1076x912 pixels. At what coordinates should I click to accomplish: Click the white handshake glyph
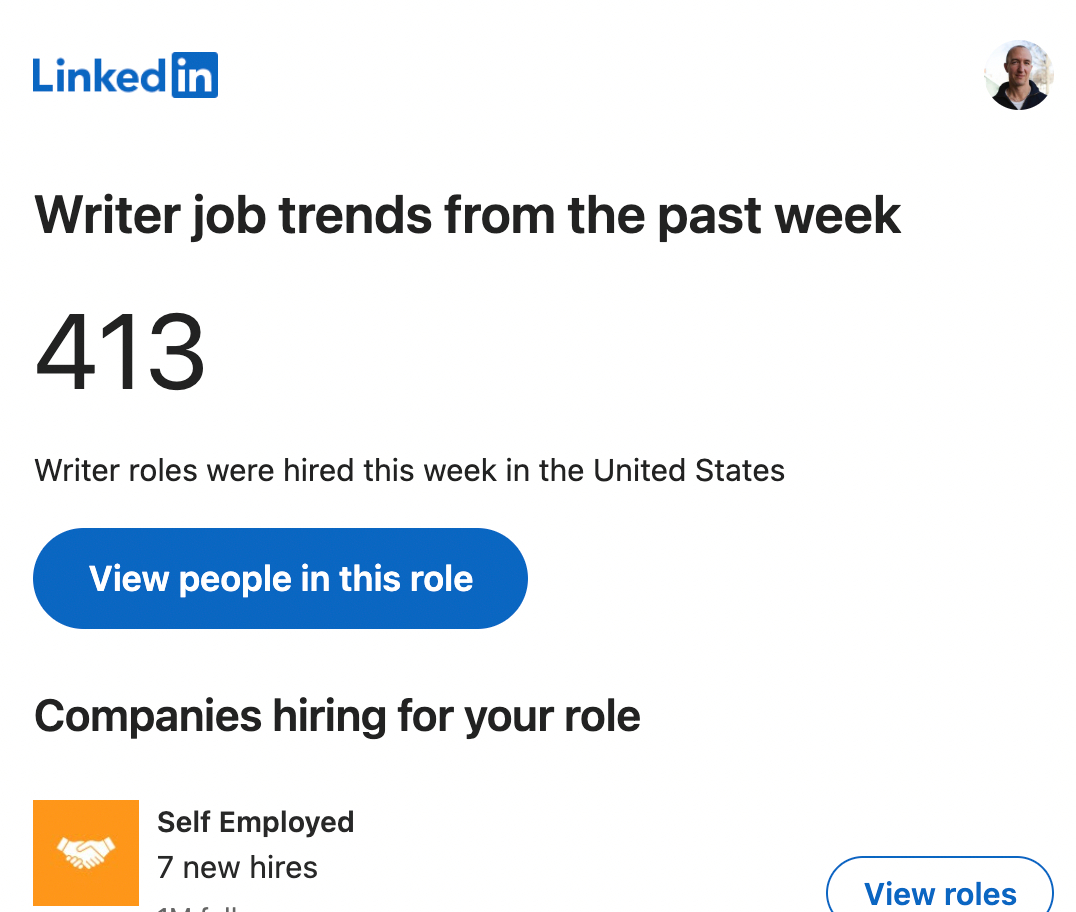point(86,853)
